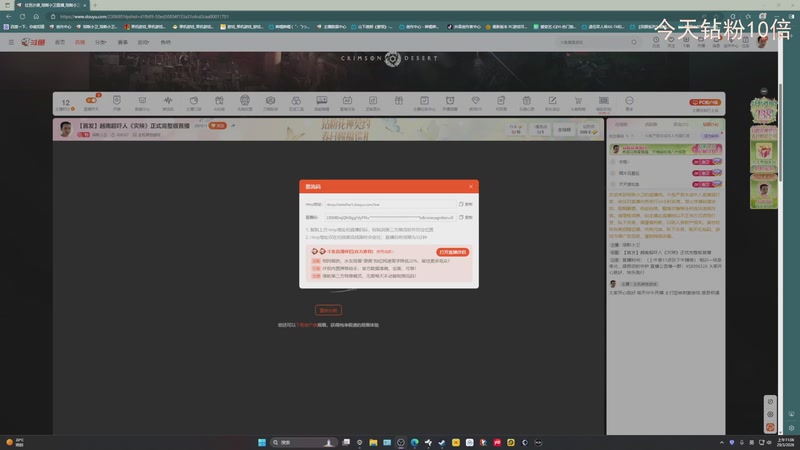Click the red PC客户端 button in the toolbar
Screen dimensions: 800x450
click(x=705, y=103)
